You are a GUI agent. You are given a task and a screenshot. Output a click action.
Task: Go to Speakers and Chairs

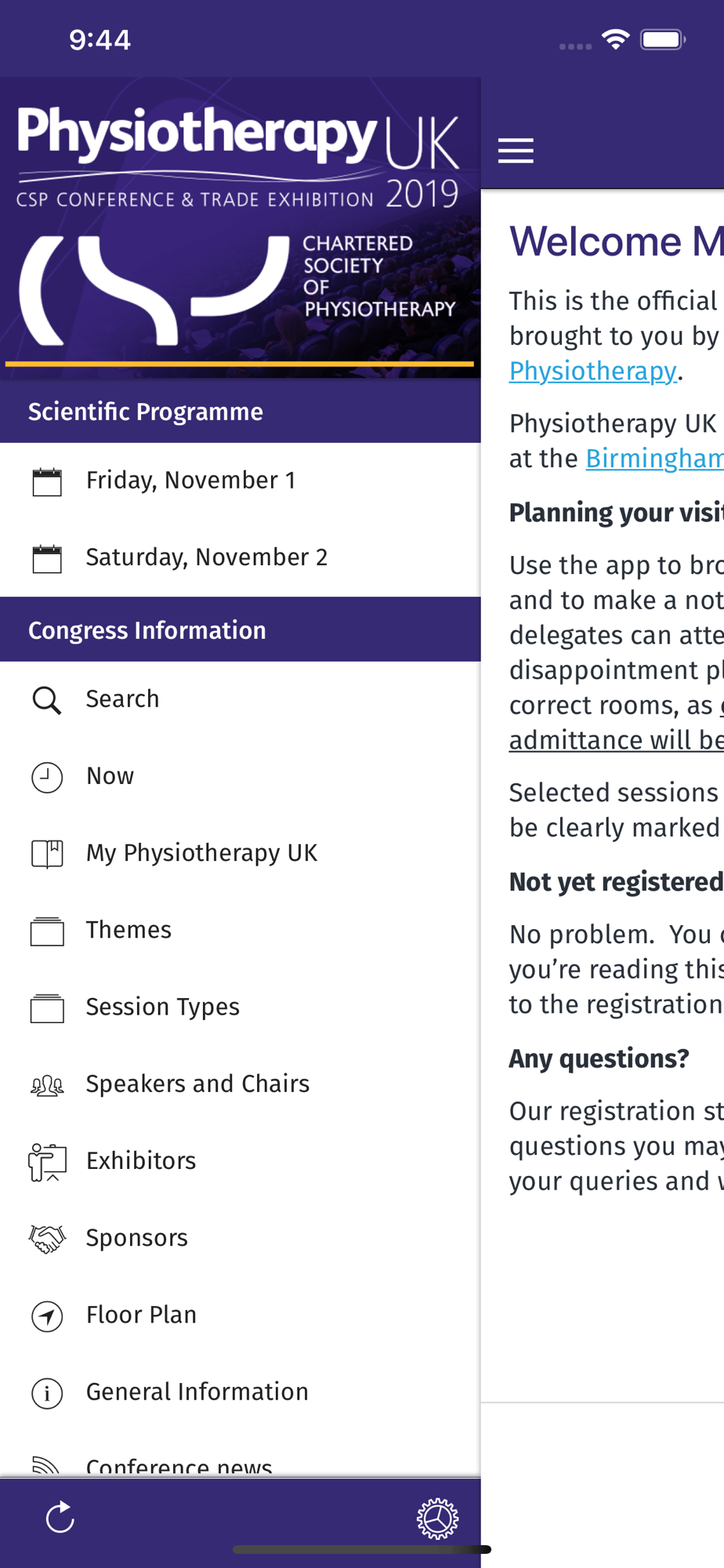point(241,1083)
